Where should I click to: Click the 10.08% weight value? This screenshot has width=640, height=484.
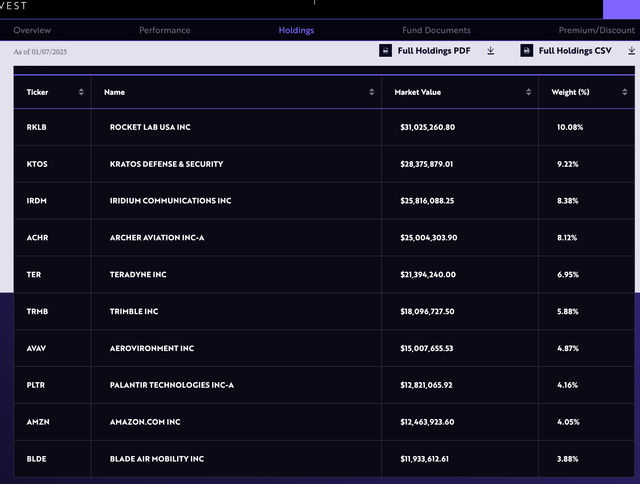[x=570, y=127]
